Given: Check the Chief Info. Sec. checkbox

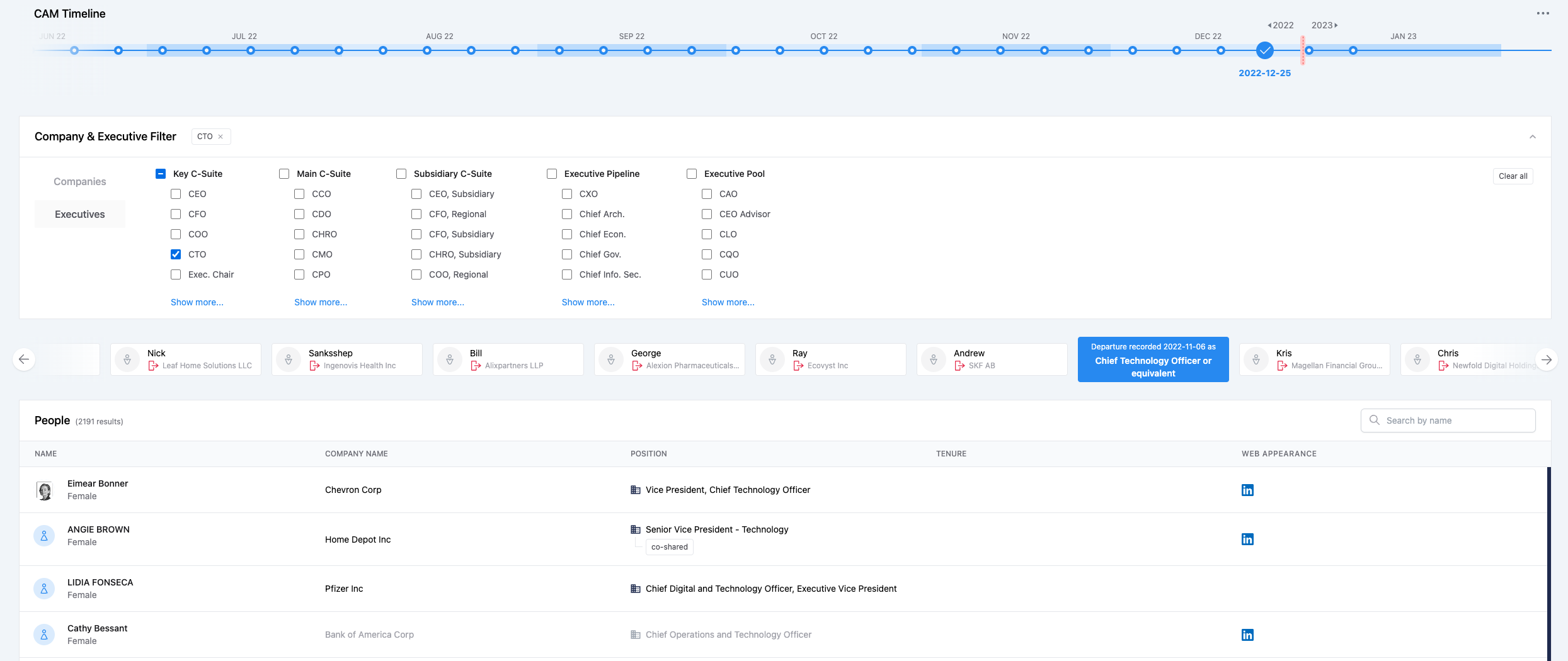Looking at the screenshot, I should pos(567,274).
